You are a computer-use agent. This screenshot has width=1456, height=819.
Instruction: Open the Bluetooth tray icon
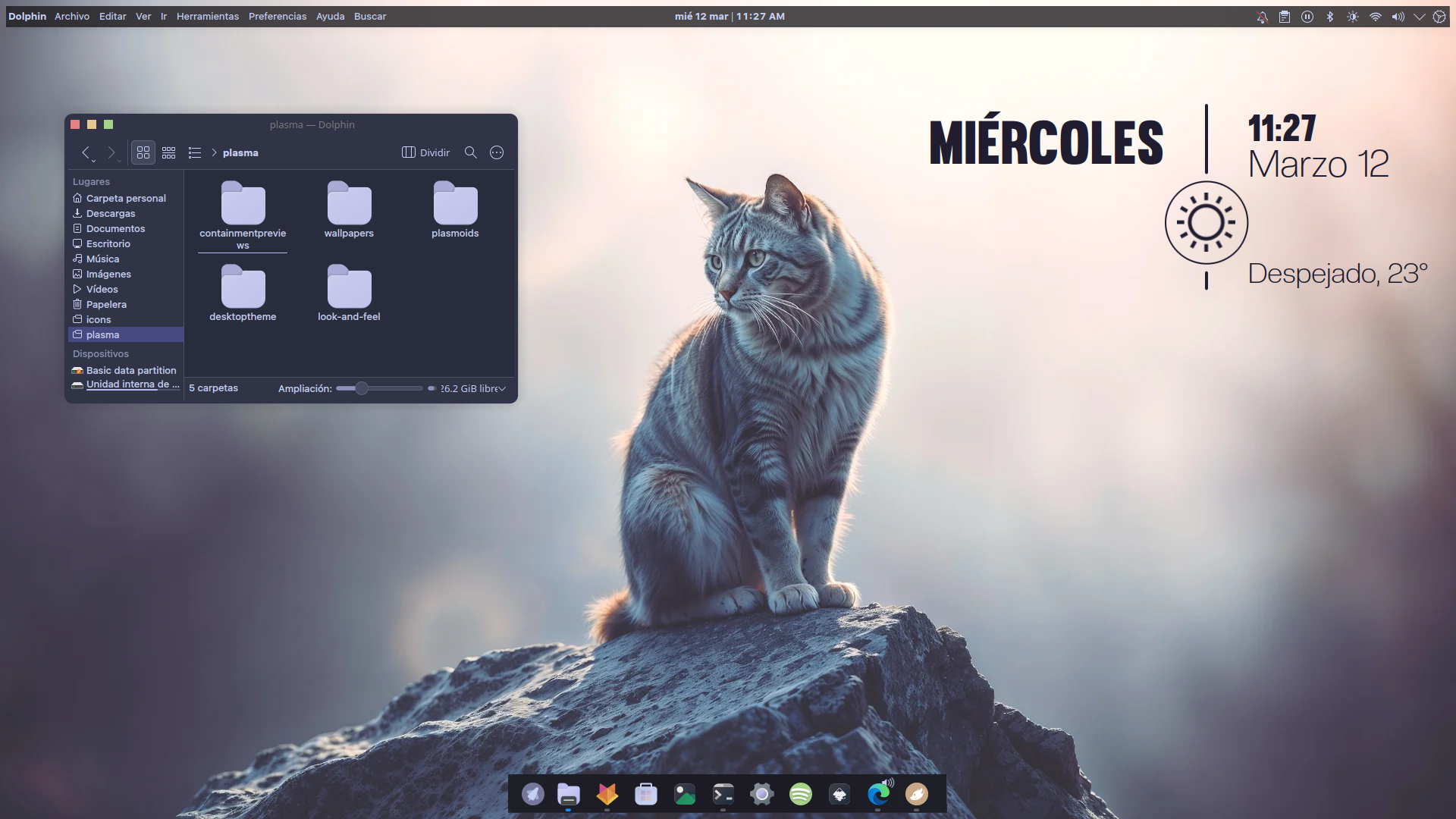(1330, 17)
